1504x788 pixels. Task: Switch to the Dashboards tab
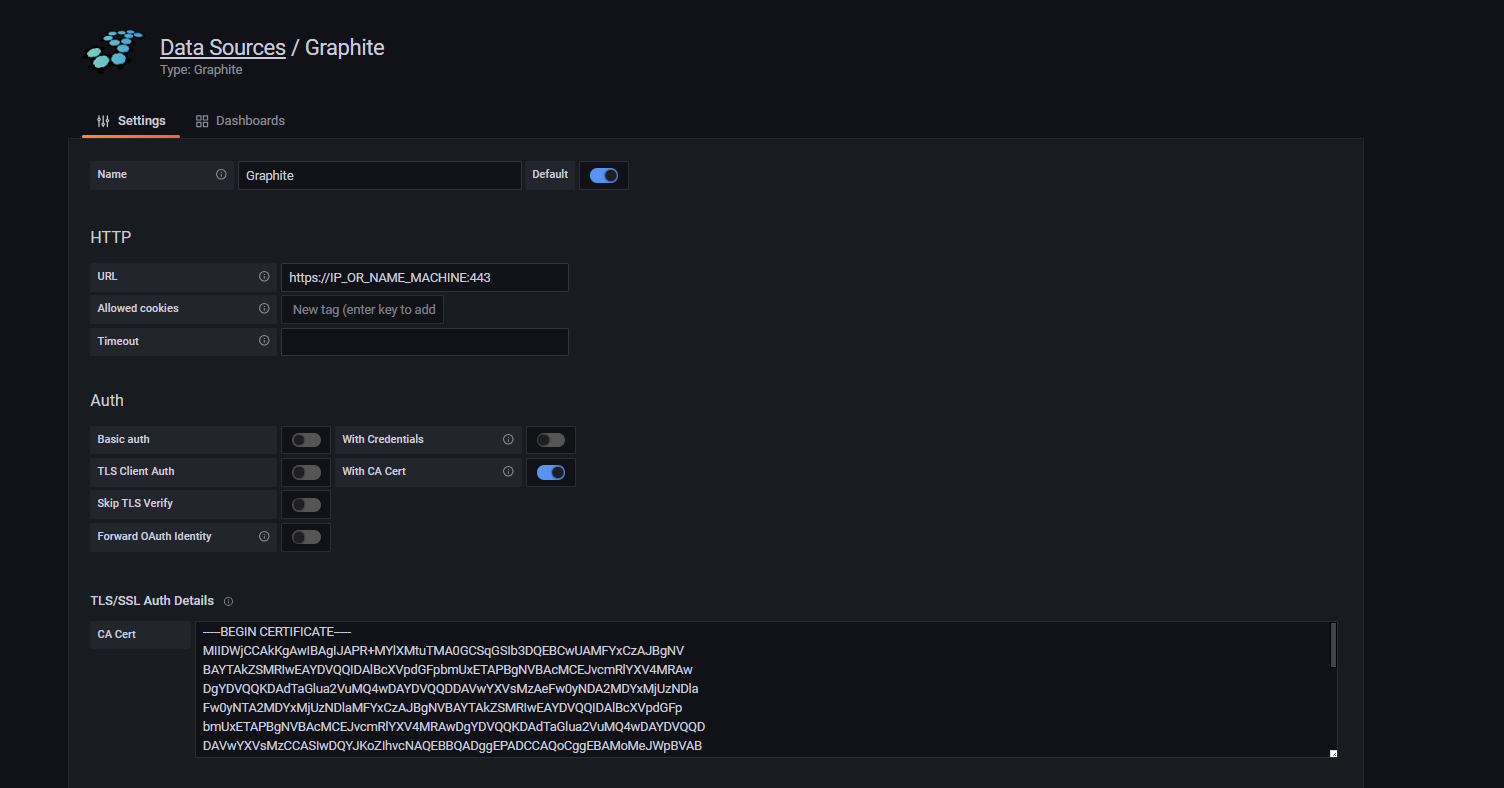[x=240, y=121]
